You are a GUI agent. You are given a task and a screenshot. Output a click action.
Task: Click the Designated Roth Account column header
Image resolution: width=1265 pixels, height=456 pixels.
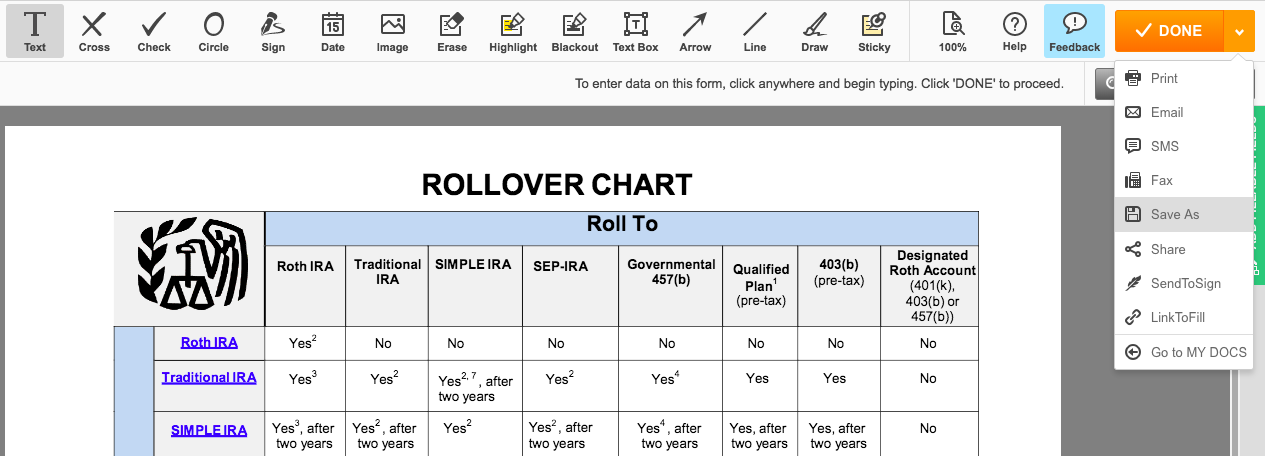pos(929,285)
